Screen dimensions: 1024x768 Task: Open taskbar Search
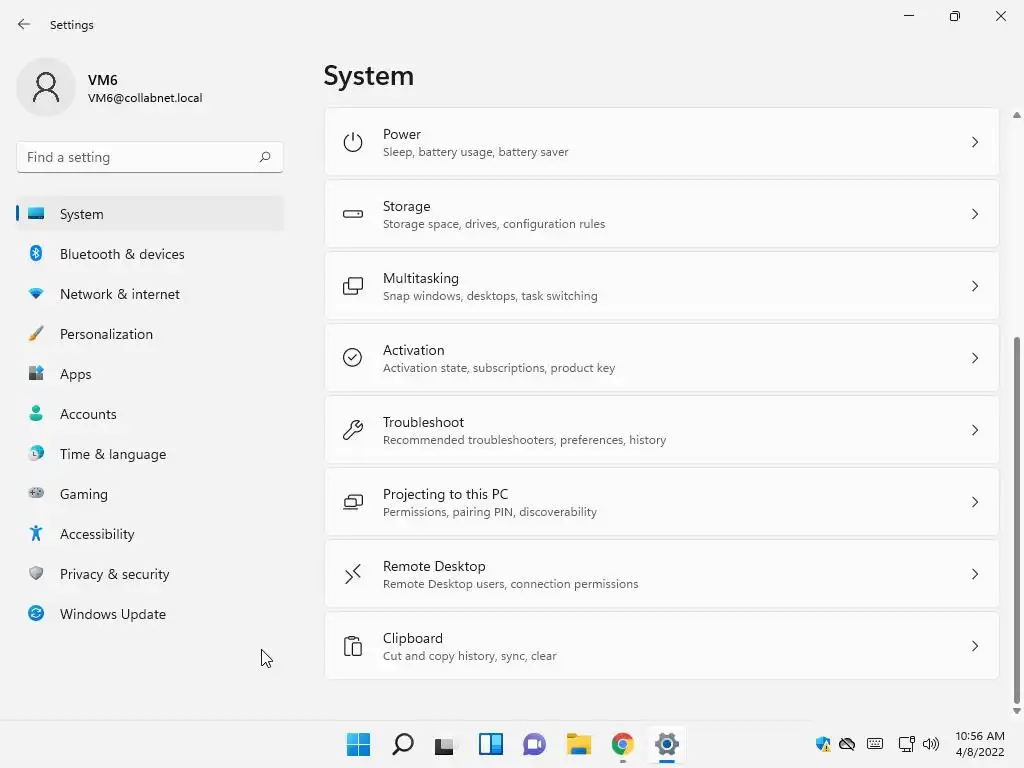click(403, 744)
